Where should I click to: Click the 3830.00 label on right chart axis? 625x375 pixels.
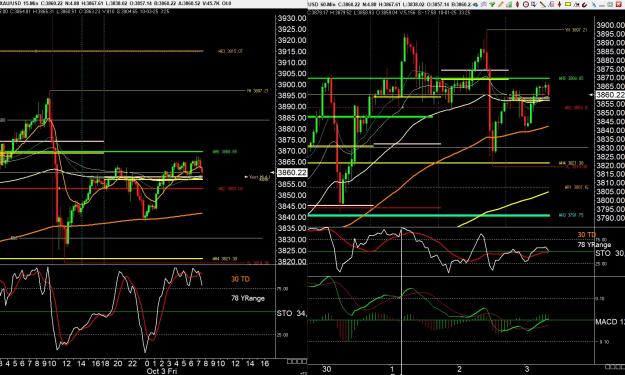[610, 147]
